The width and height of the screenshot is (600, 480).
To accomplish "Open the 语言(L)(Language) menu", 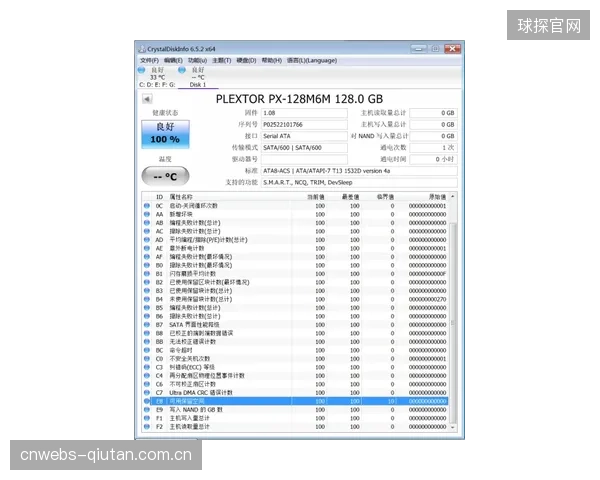I will (312, 60).
